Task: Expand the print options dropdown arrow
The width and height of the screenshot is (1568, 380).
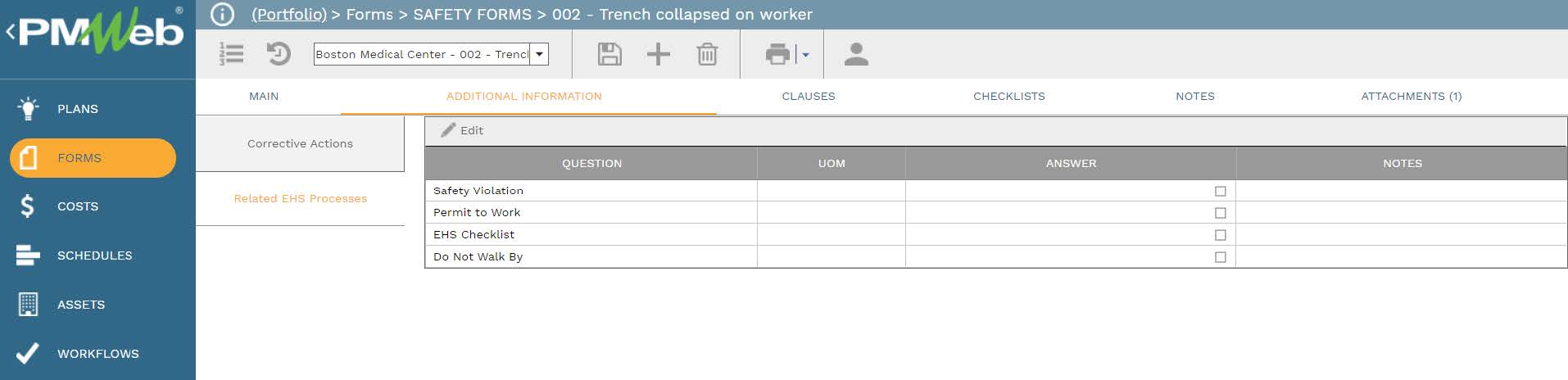Action: coord(805,55)
